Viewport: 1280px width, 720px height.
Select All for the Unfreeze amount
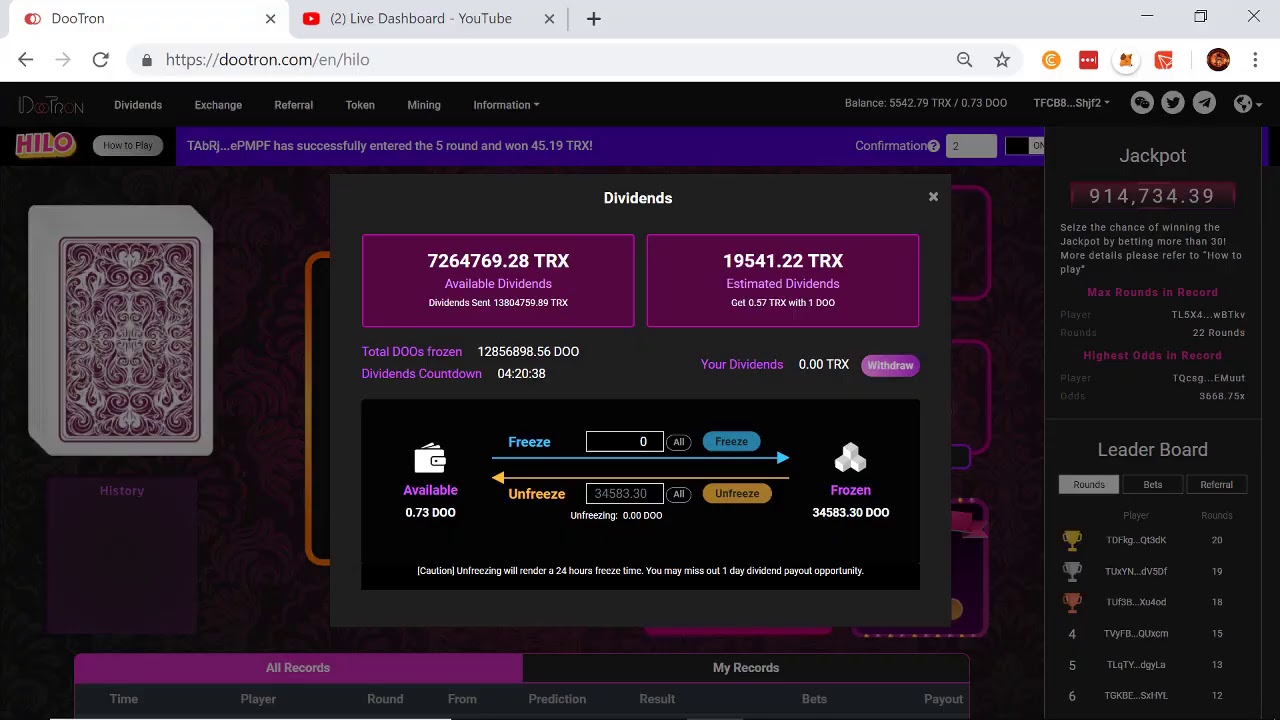(679, 494)
